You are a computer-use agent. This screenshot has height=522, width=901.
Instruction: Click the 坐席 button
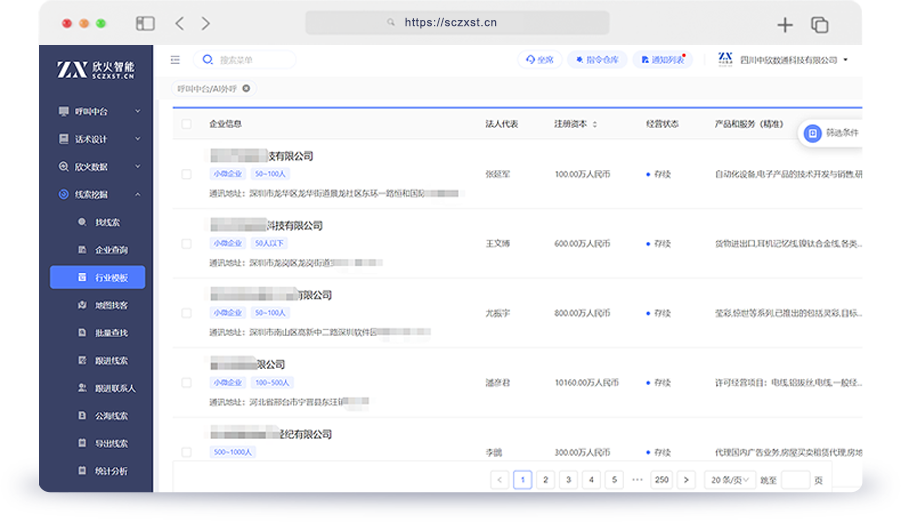(540, 60)
